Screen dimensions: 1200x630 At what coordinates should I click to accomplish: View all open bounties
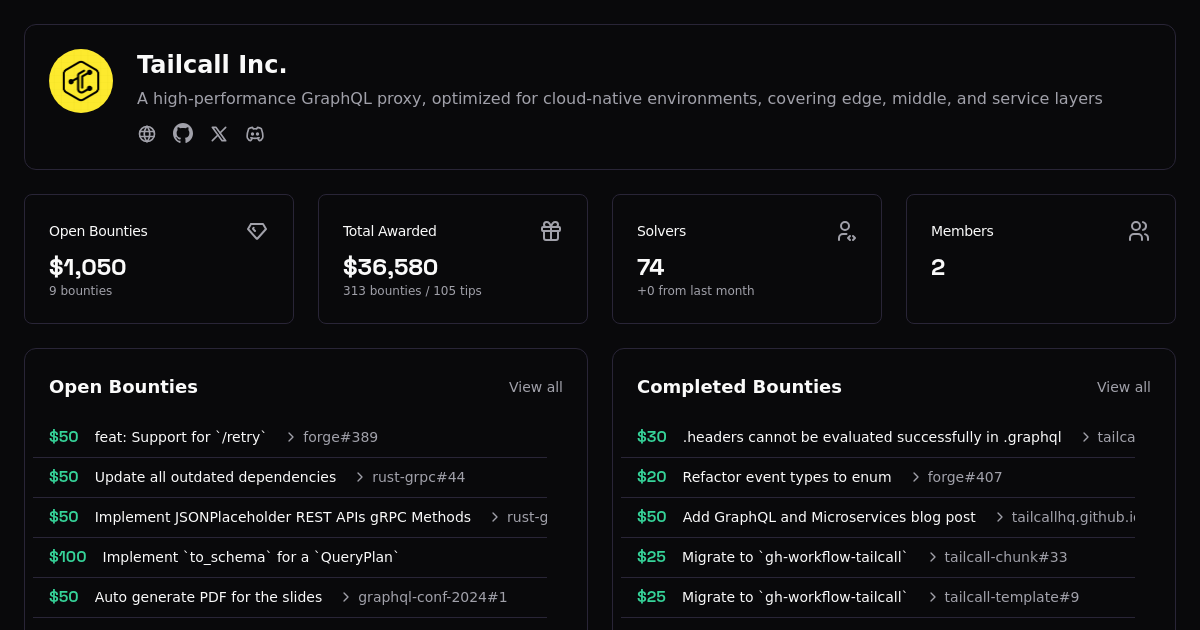click(535, 387)
